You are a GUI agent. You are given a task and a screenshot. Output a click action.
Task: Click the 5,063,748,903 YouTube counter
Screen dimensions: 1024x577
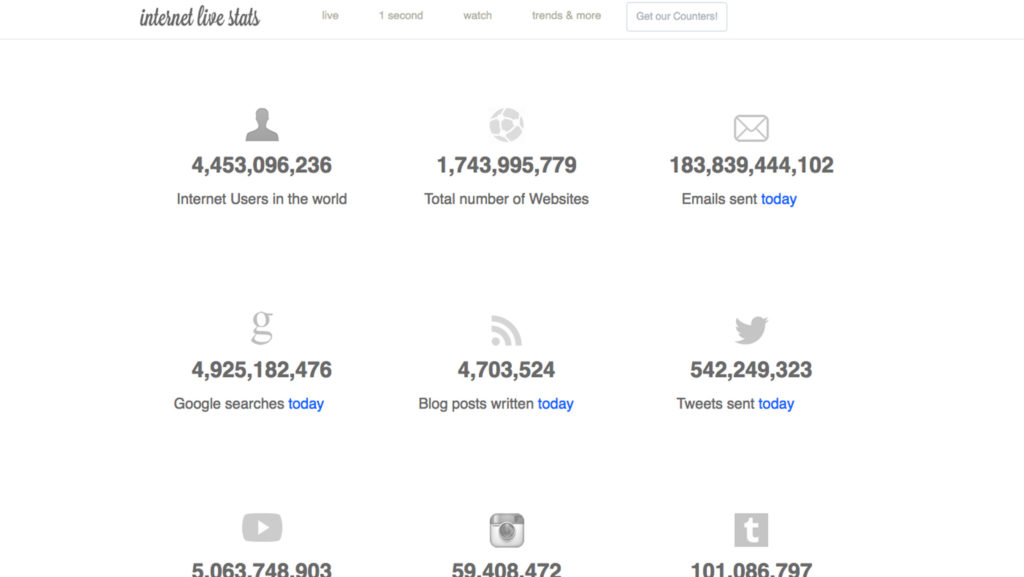pyautogui.click(x=262, y=569)
